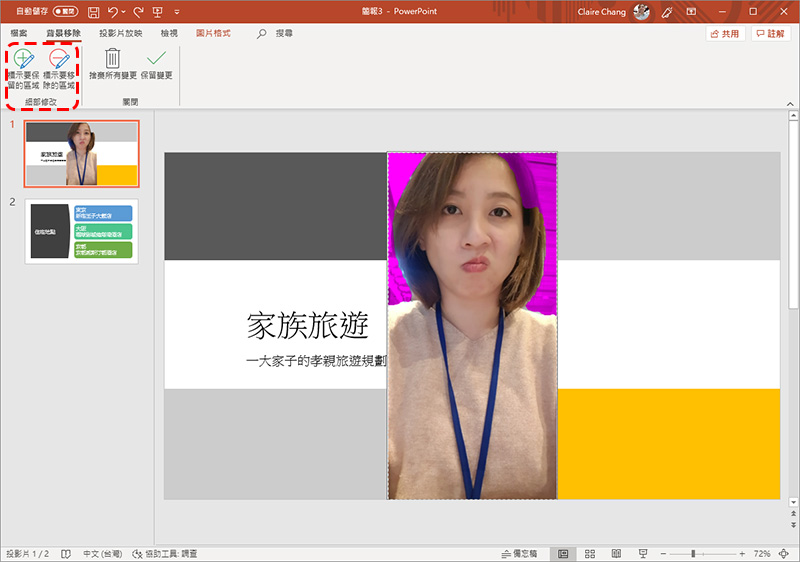
Task: Click the portrait picture on slide
Action: click(472, 325)
